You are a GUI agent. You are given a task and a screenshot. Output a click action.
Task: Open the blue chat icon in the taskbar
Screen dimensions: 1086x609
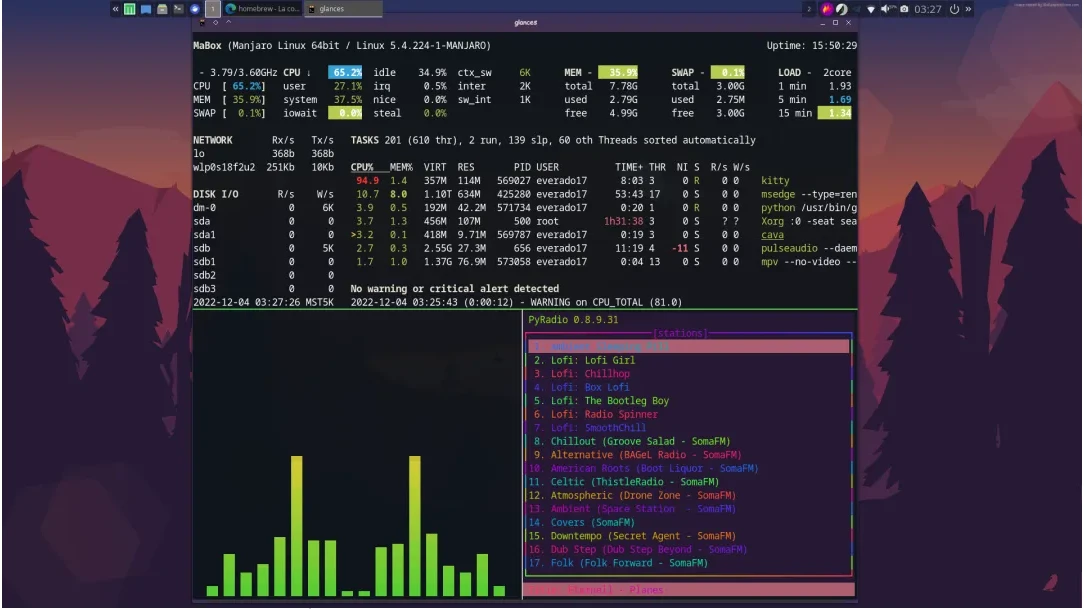[x=146, y=8]
